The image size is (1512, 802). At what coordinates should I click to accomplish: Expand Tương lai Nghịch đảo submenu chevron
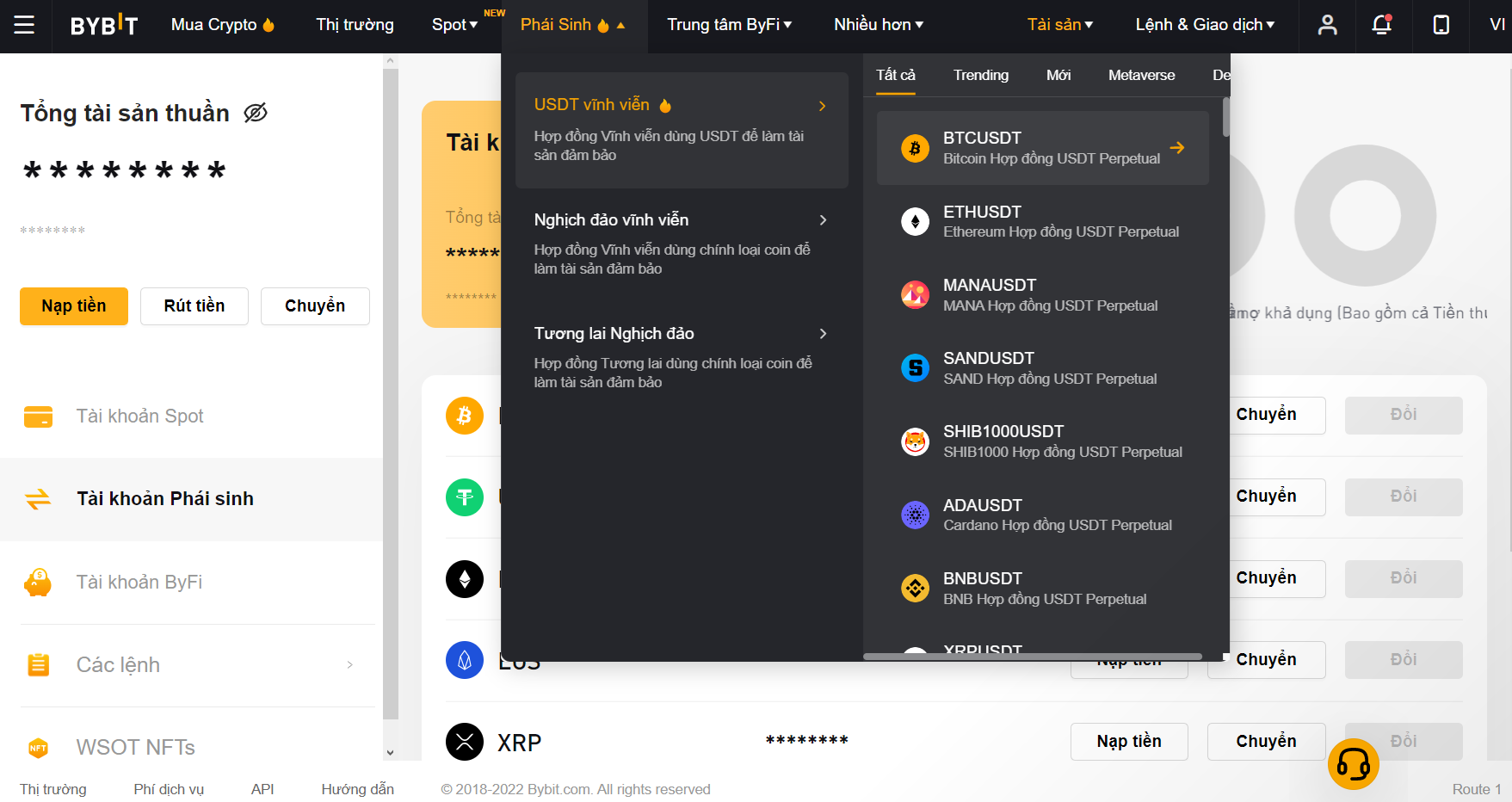coord(823,334)
